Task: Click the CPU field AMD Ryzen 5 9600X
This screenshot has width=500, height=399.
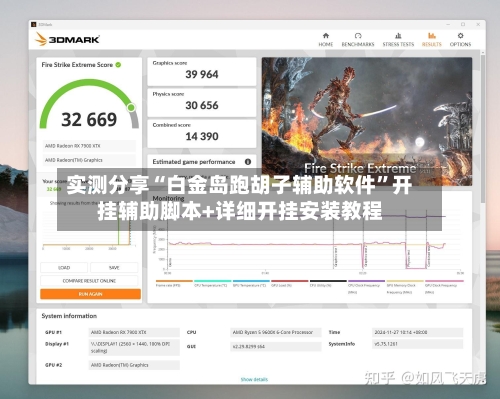Action: 276,332
